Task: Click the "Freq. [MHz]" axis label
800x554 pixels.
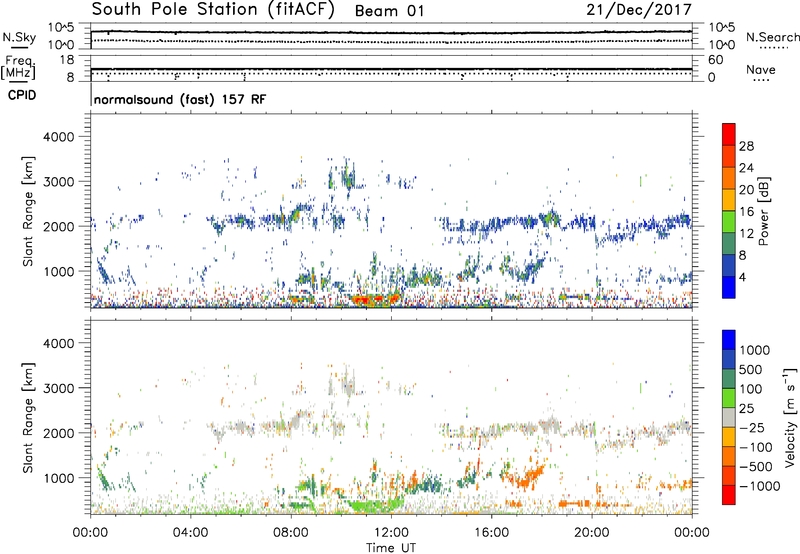Action: [x=18, y=68]
